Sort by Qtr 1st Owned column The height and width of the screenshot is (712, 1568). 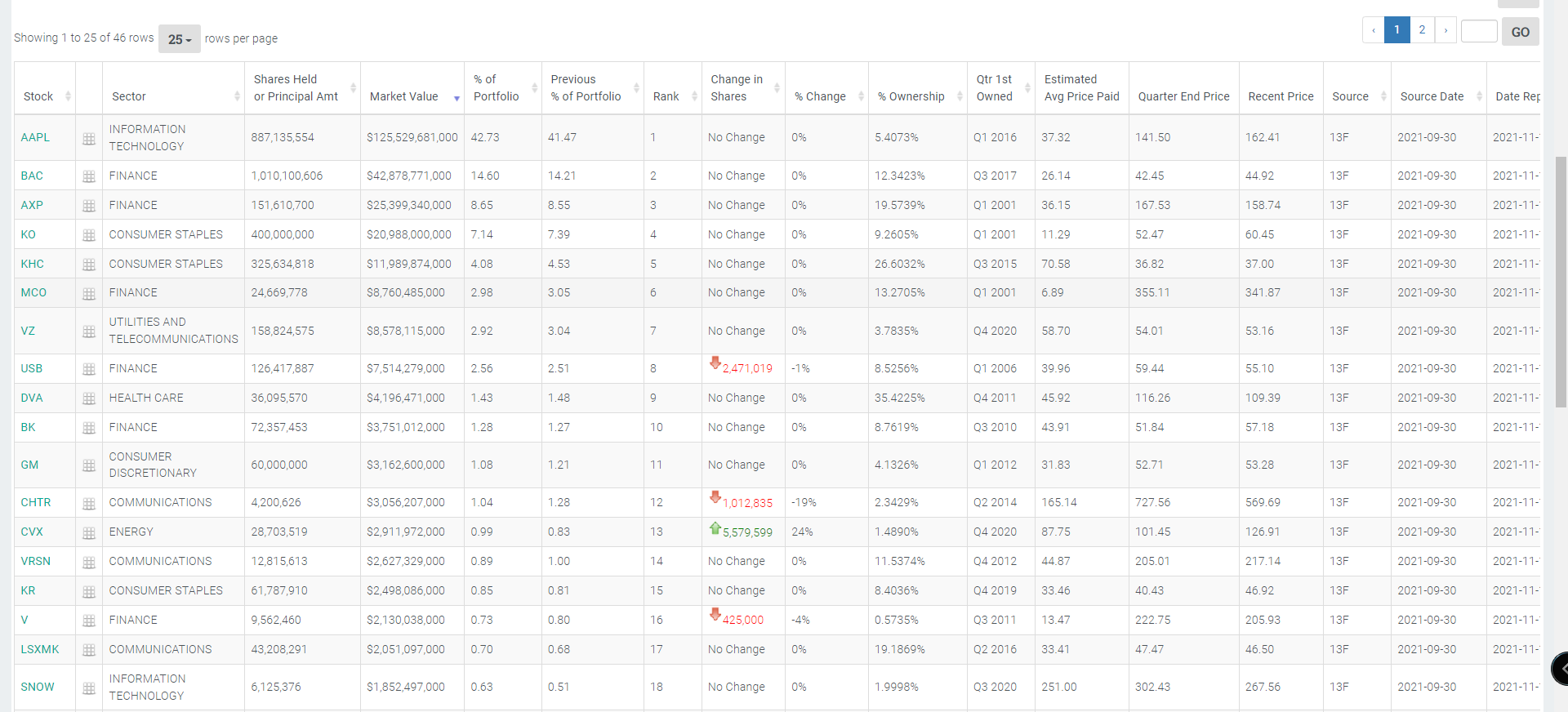pos(1001,88)
